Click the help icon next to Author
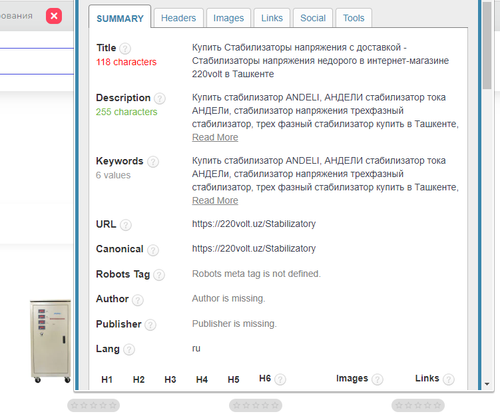The image size is (500, 420). coord(137,300)
